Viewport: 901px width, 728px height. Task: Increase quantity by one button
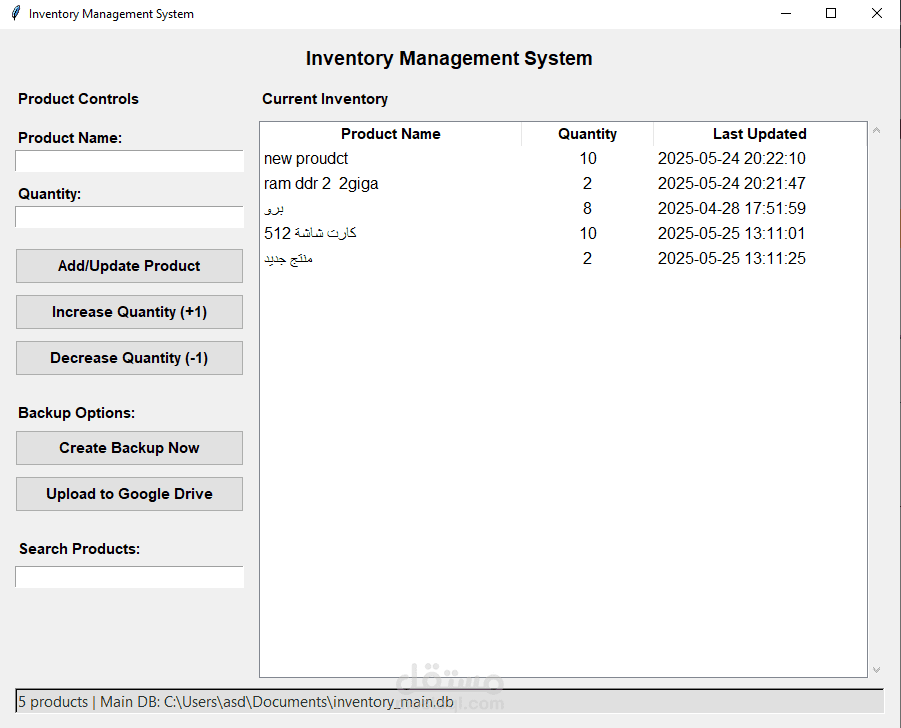click(129, 312)
